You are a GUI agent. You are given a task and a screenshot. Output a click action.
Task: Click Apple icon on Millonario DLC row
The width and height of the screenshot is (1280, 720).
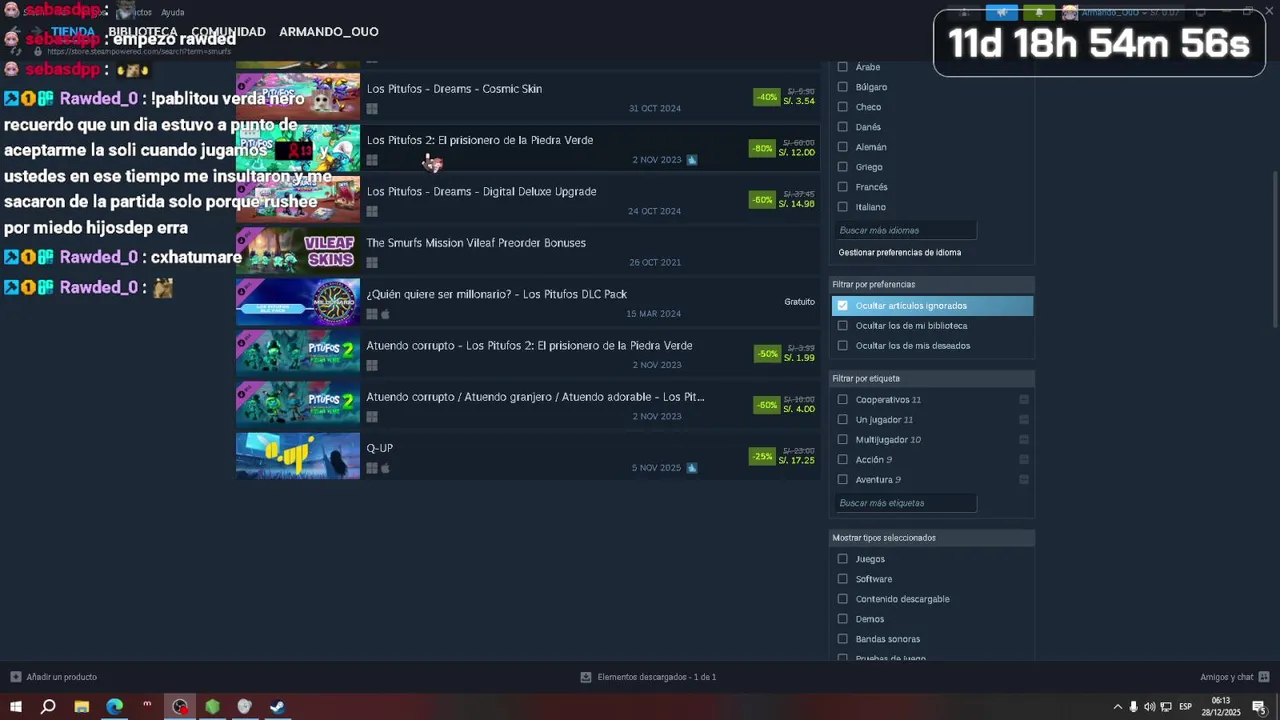coord(385,314)
